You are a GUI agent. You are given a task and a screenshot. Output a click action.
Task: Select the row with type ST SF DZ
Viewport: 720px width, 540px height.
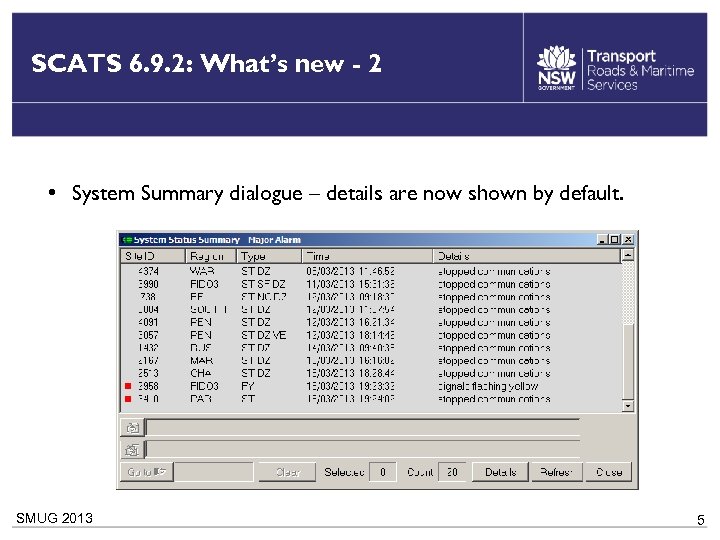pos(371,284)
